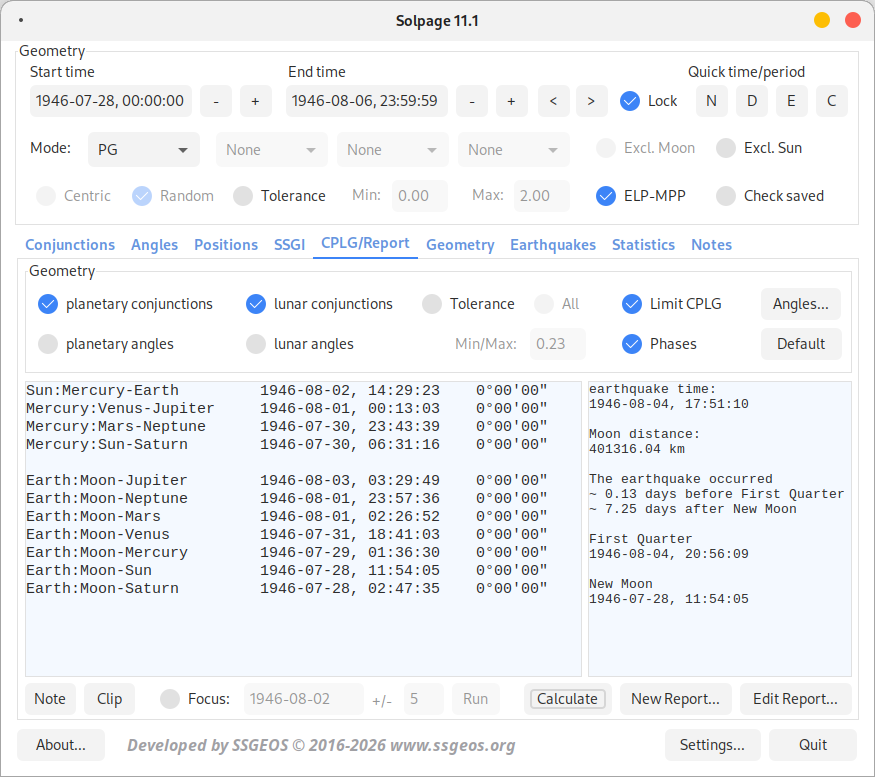Shift period backward with < button
Image resolution: width=875 pixels, height=777 pixels.
tap(554, 101)
